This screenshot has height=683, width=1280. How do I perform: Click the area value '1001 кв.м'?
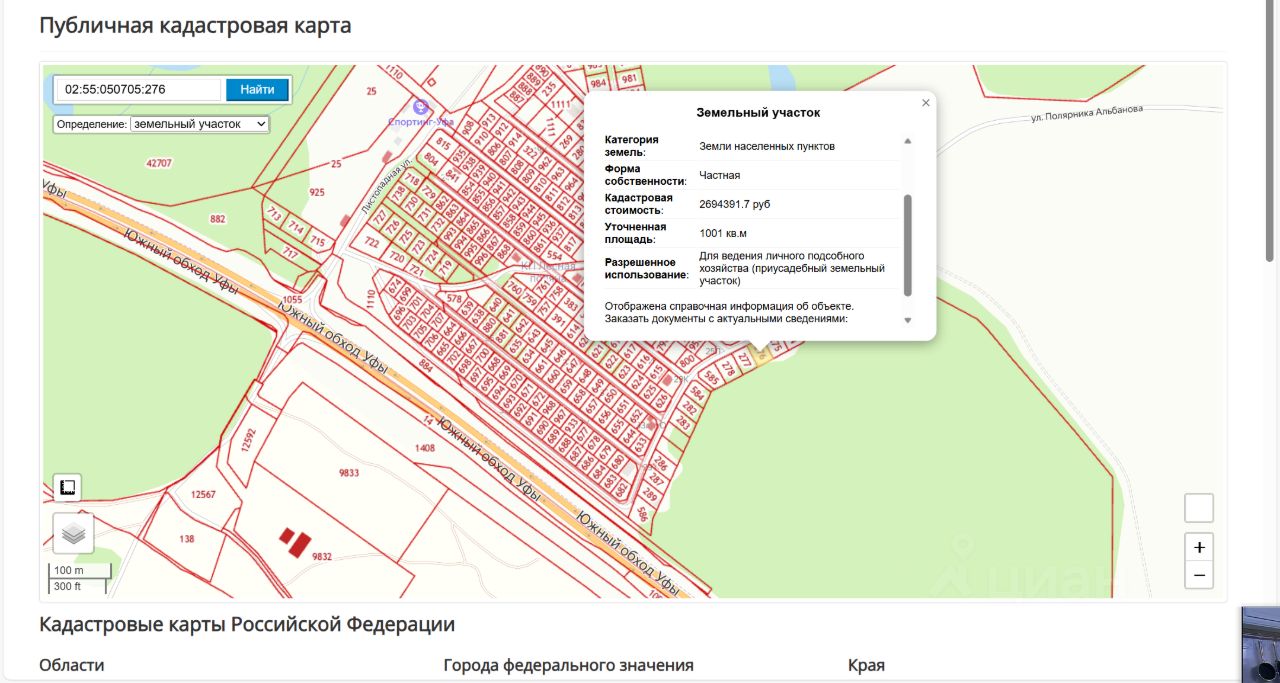coord(725,233)
